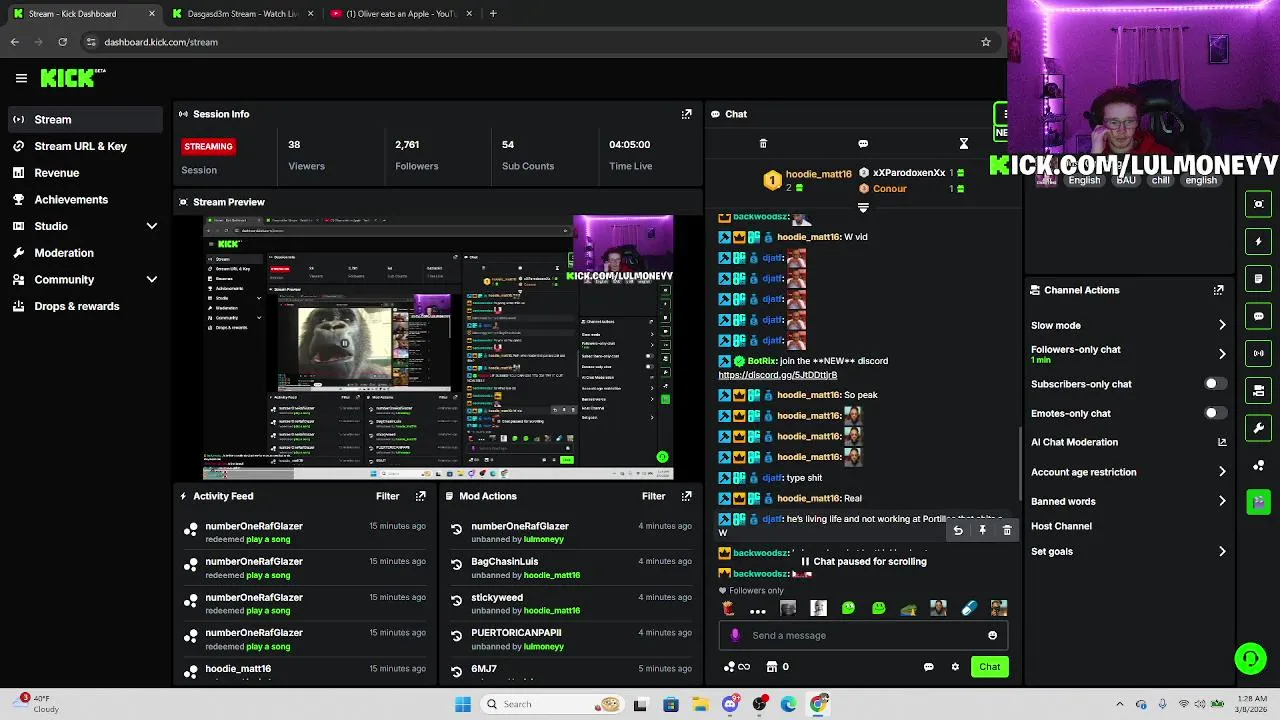The image size is (1280, 720).
Task: Open Mod Actions Filter
Action: (x=653, y=496)
